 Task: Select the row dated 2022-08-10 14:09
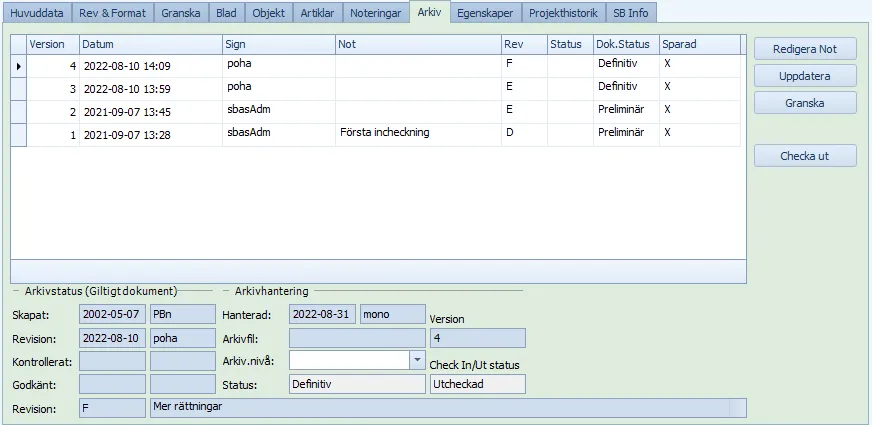pyautogui.click(x=376, y=66)
